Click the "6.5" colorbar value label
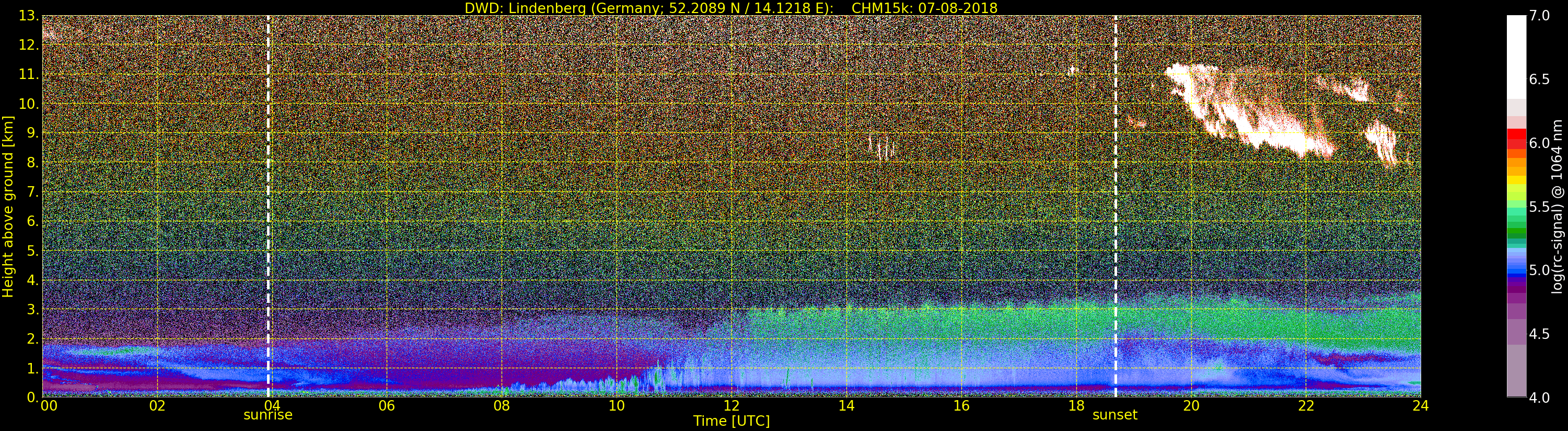This screenshot has height=431, width=1568. tap(1539, 80)
